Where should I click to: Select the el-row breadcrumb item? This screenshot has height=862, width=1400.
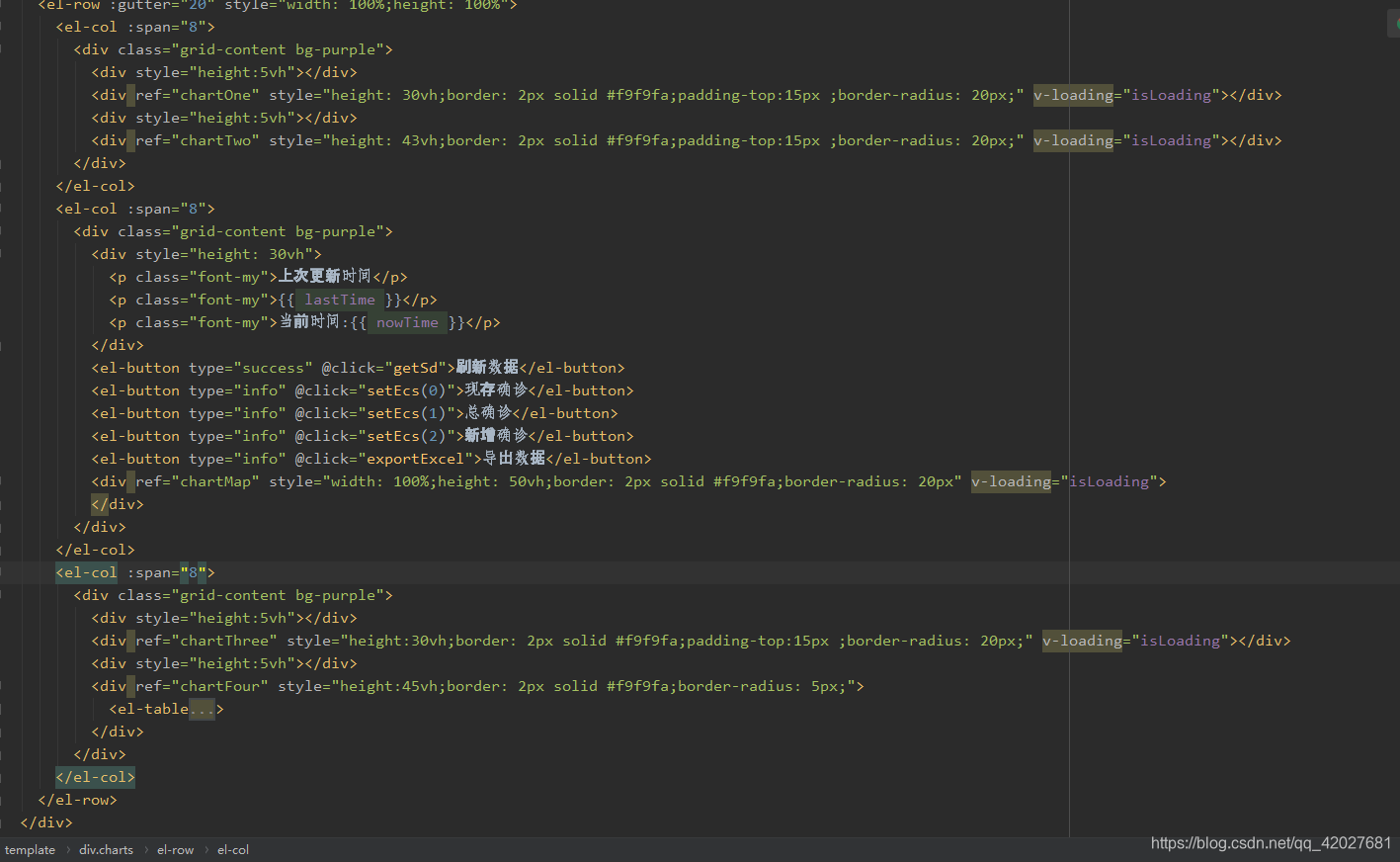coord(175,850)
